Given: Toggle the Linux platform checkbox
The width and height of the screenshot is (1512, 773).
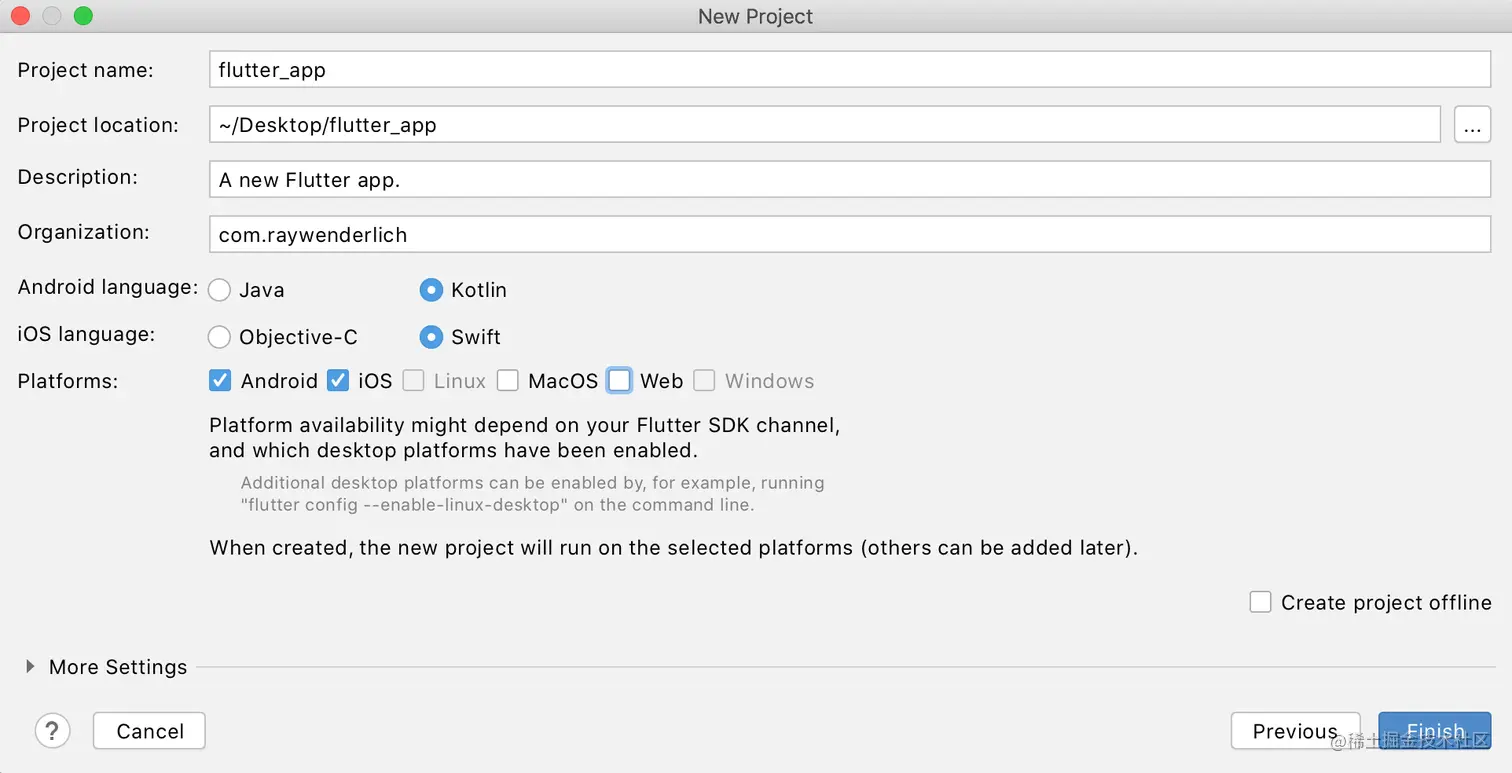Looking at the screenshot, I should tap(413, 381).
